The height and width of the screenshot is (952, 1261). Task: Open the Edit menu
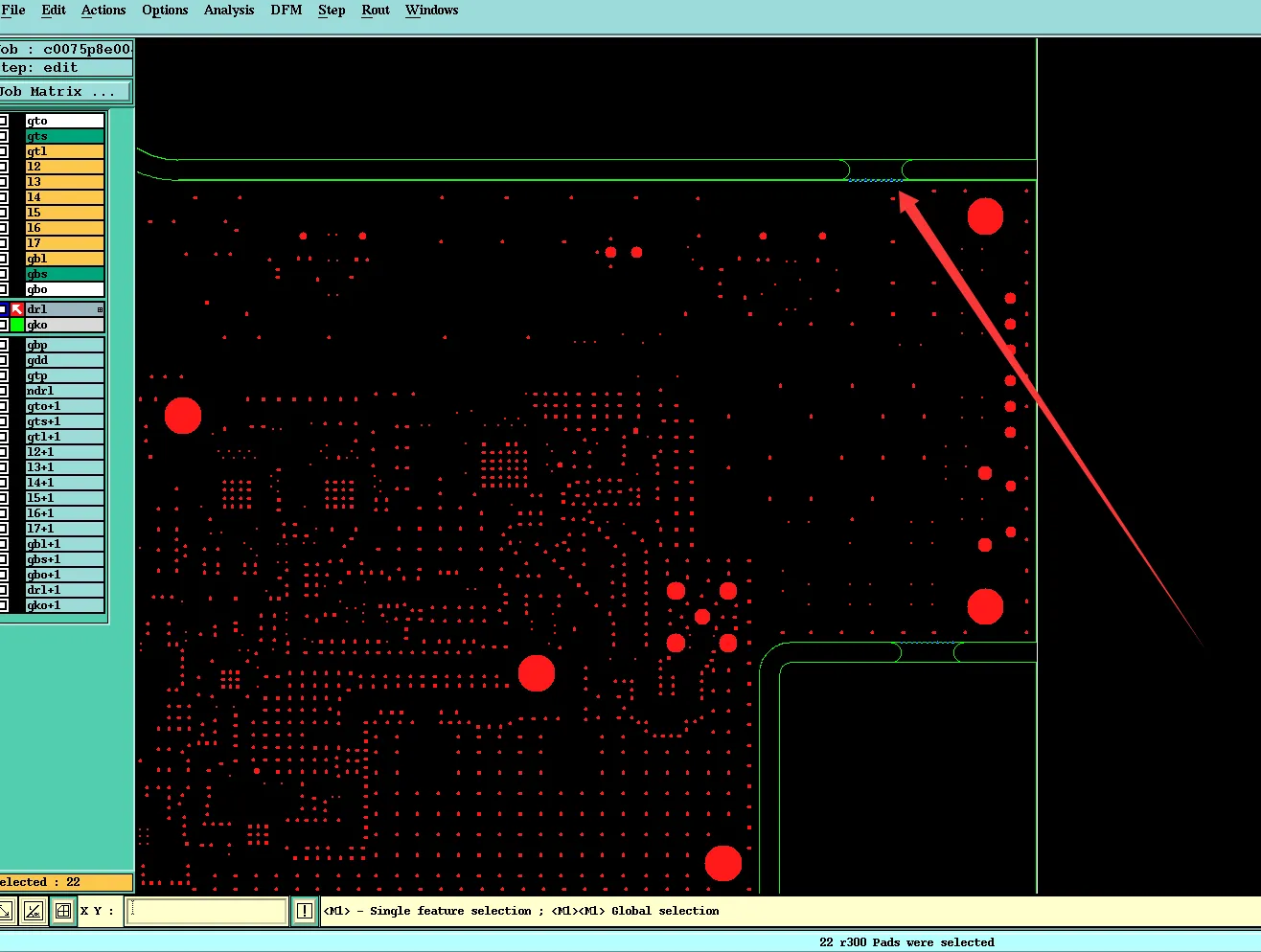click(54, 10)
